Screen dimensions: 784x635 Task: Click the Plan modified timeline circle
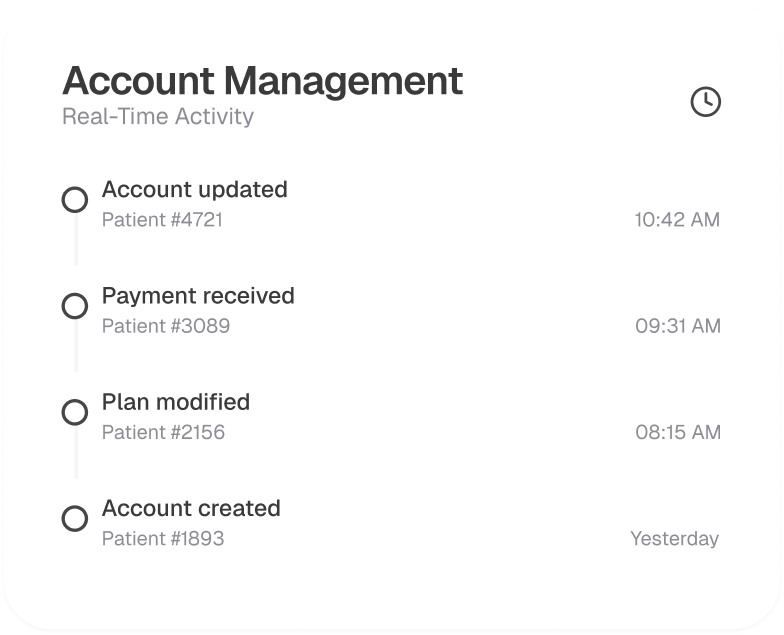(x=75, y=412)
